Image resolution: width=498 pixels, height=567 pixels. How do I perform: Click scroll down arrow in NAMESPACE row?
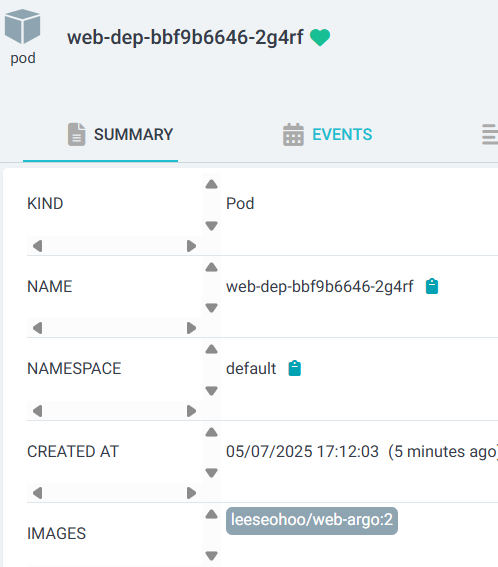(211, 391)
